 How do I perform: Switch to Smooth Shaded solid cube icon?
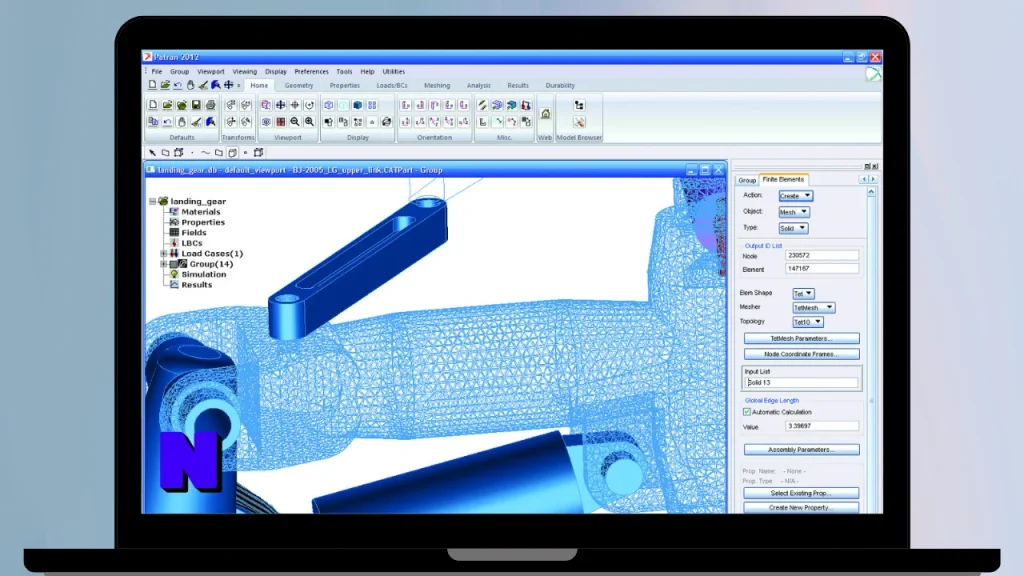tap(357, 105)
